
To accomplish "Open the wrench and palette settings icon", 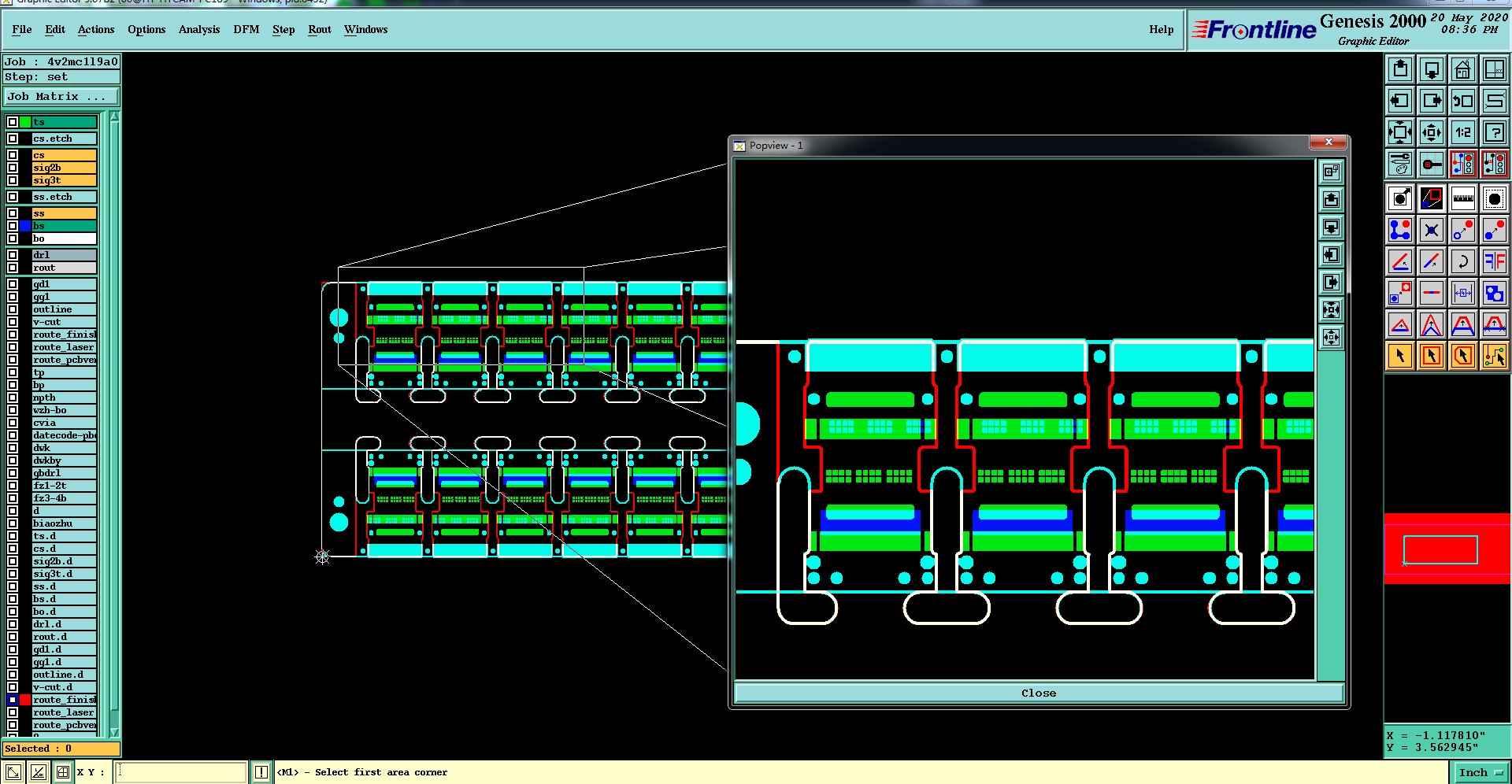I will click(x=1400, y=164).
